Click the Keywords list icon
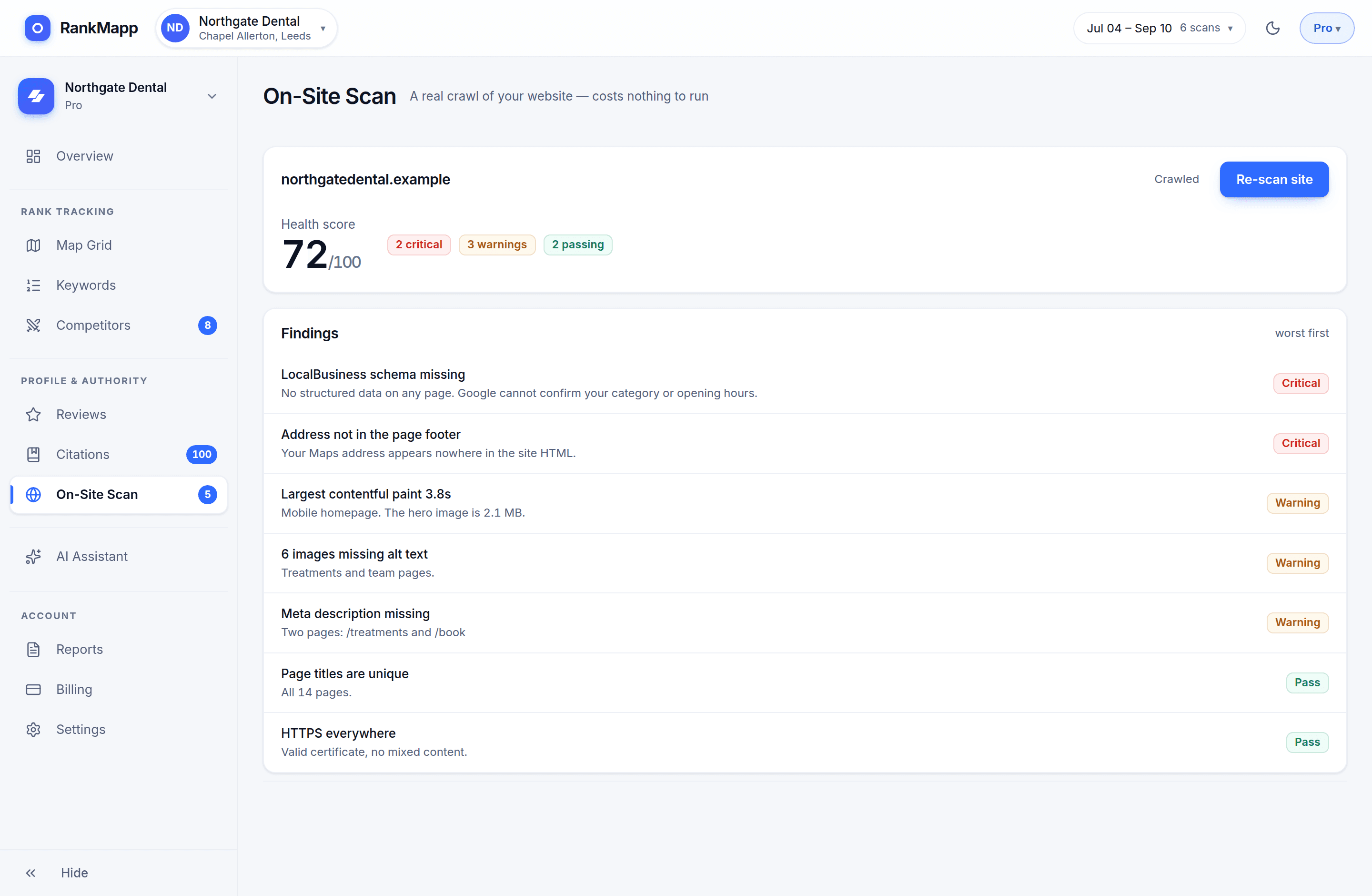 33,285
